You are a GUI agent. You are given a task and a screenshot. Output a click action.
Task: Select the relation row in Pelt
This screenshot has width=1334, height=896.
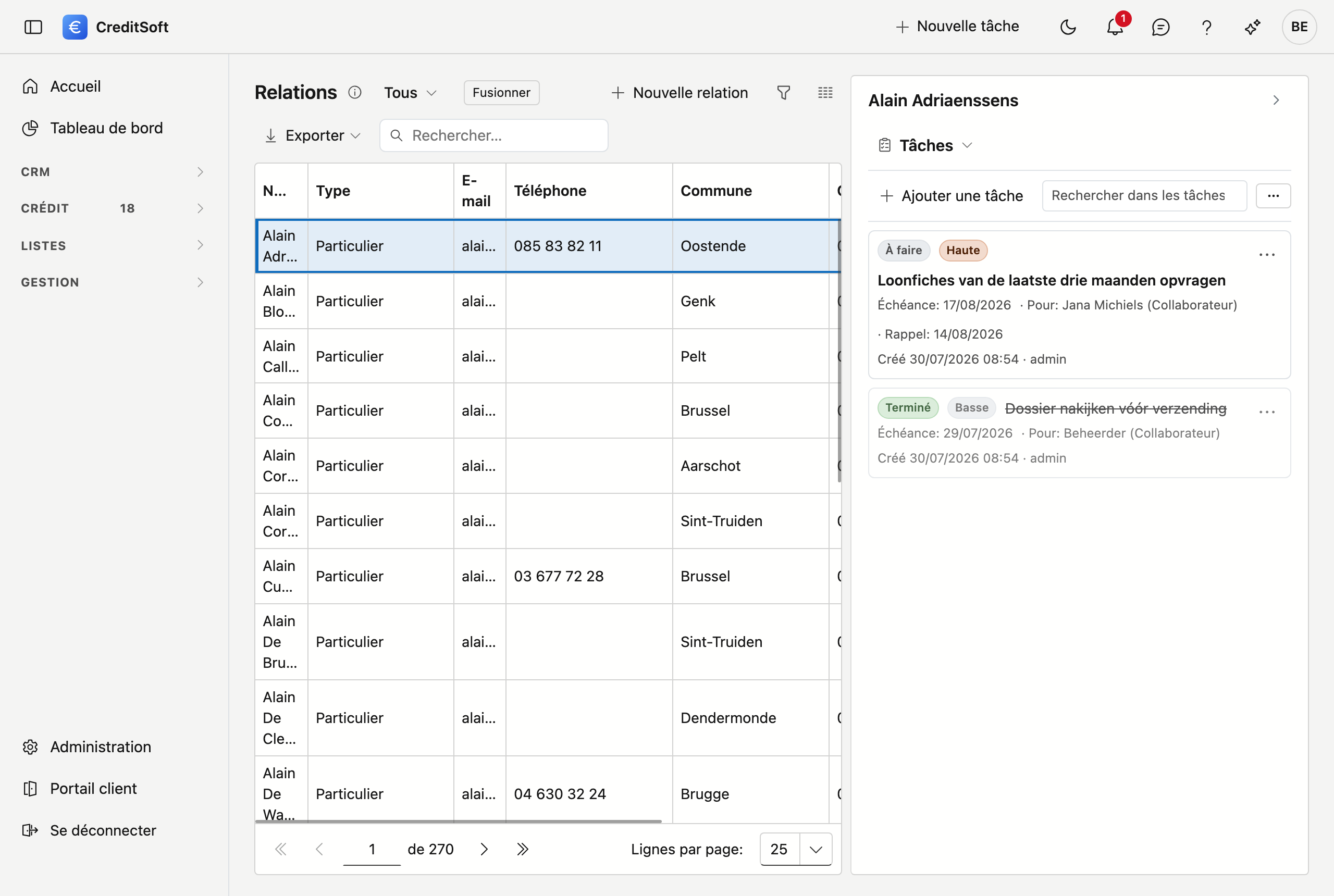pos(548,356)
